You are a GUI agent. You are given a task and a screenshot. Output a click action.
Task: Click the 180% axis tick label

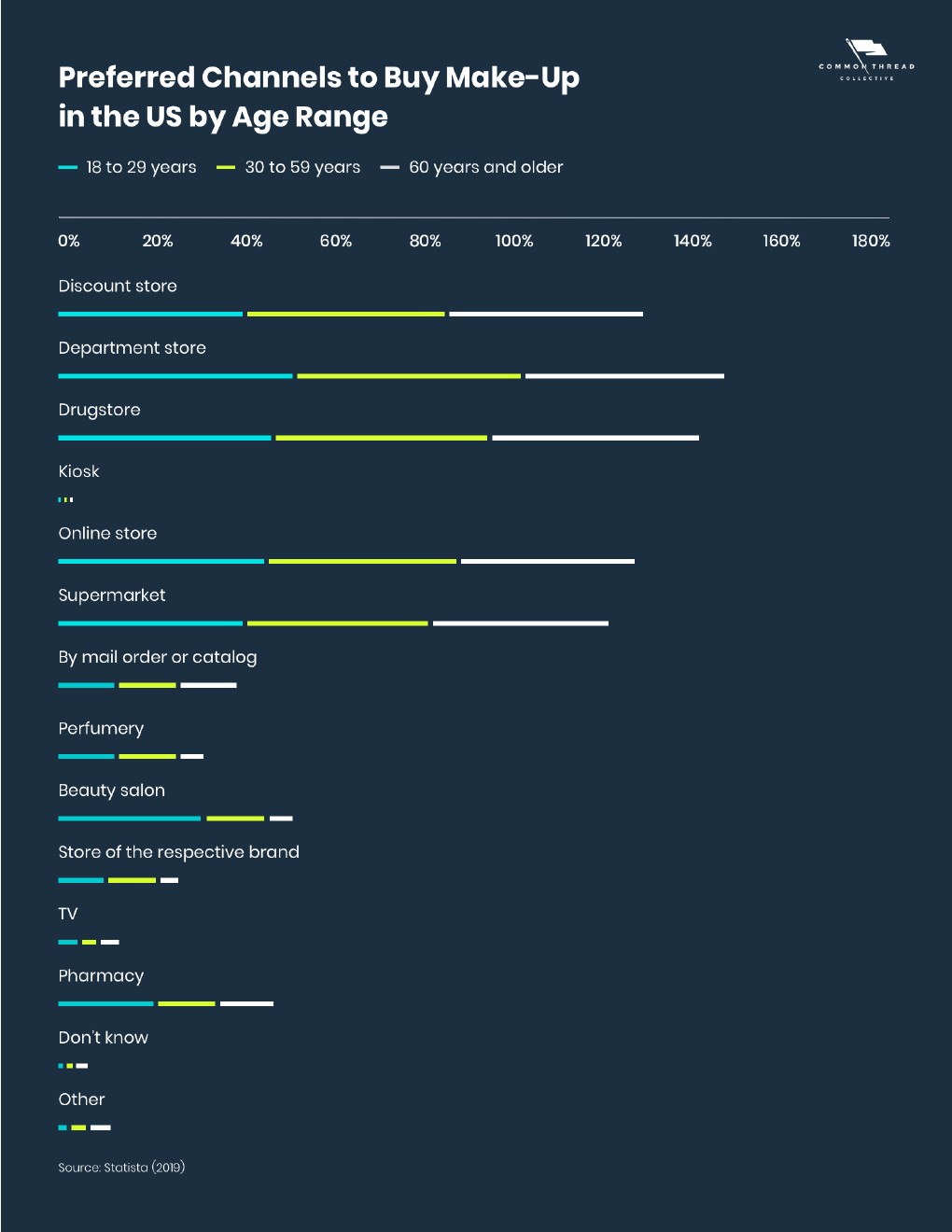pyautogui.click(x=871, y=241)
